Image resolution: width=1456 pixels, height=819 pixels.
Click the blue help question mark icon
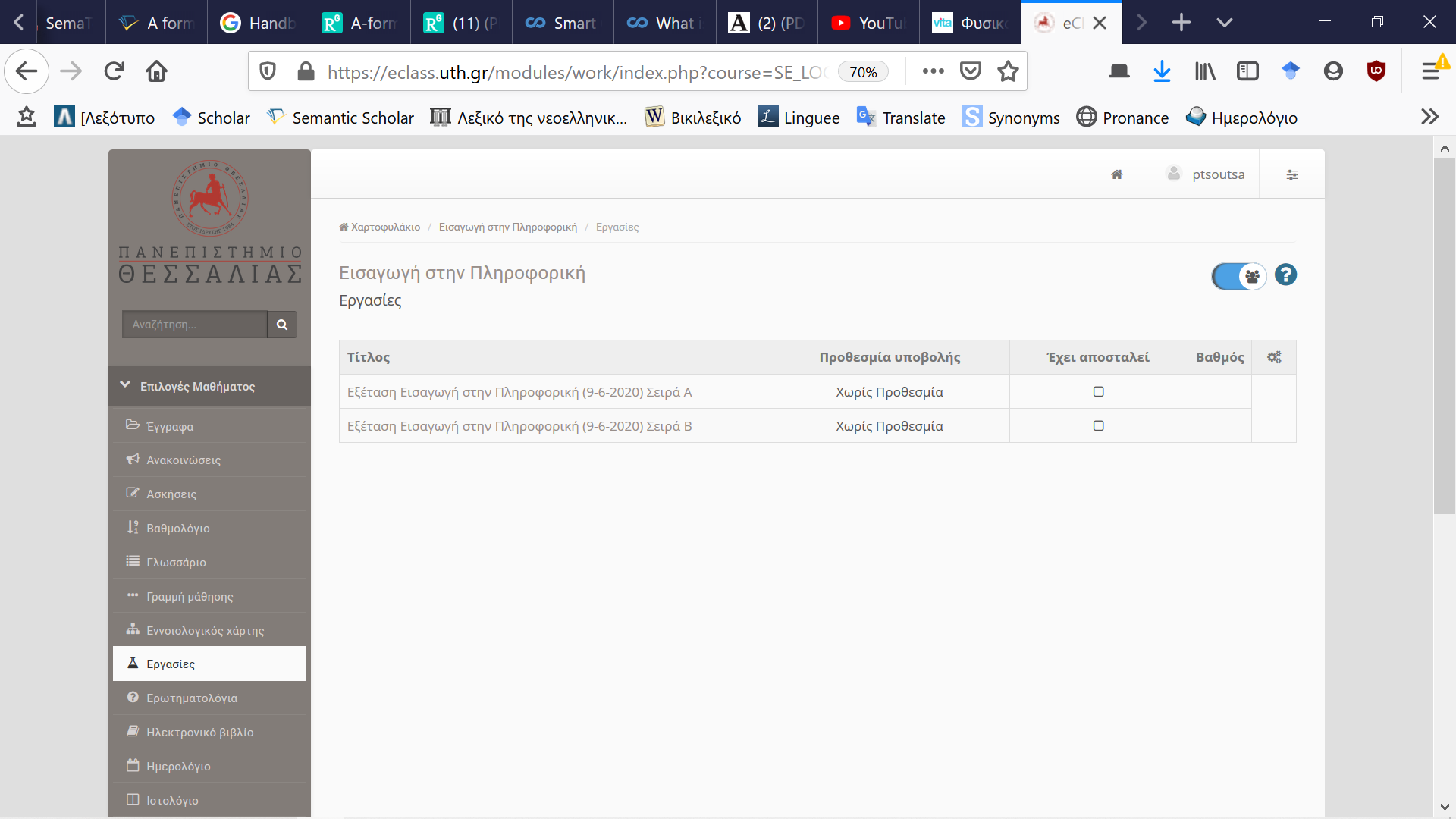pyautogui.click(x=1285, y=275)
